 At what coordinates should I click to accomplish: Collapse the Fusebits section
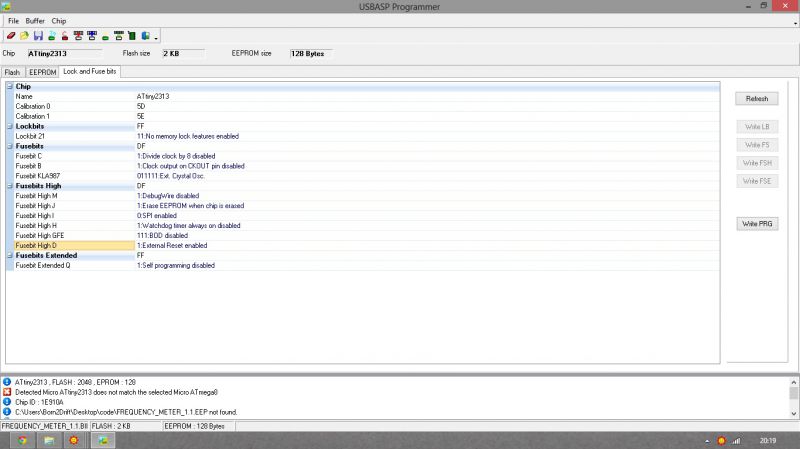tap(10, 146)
